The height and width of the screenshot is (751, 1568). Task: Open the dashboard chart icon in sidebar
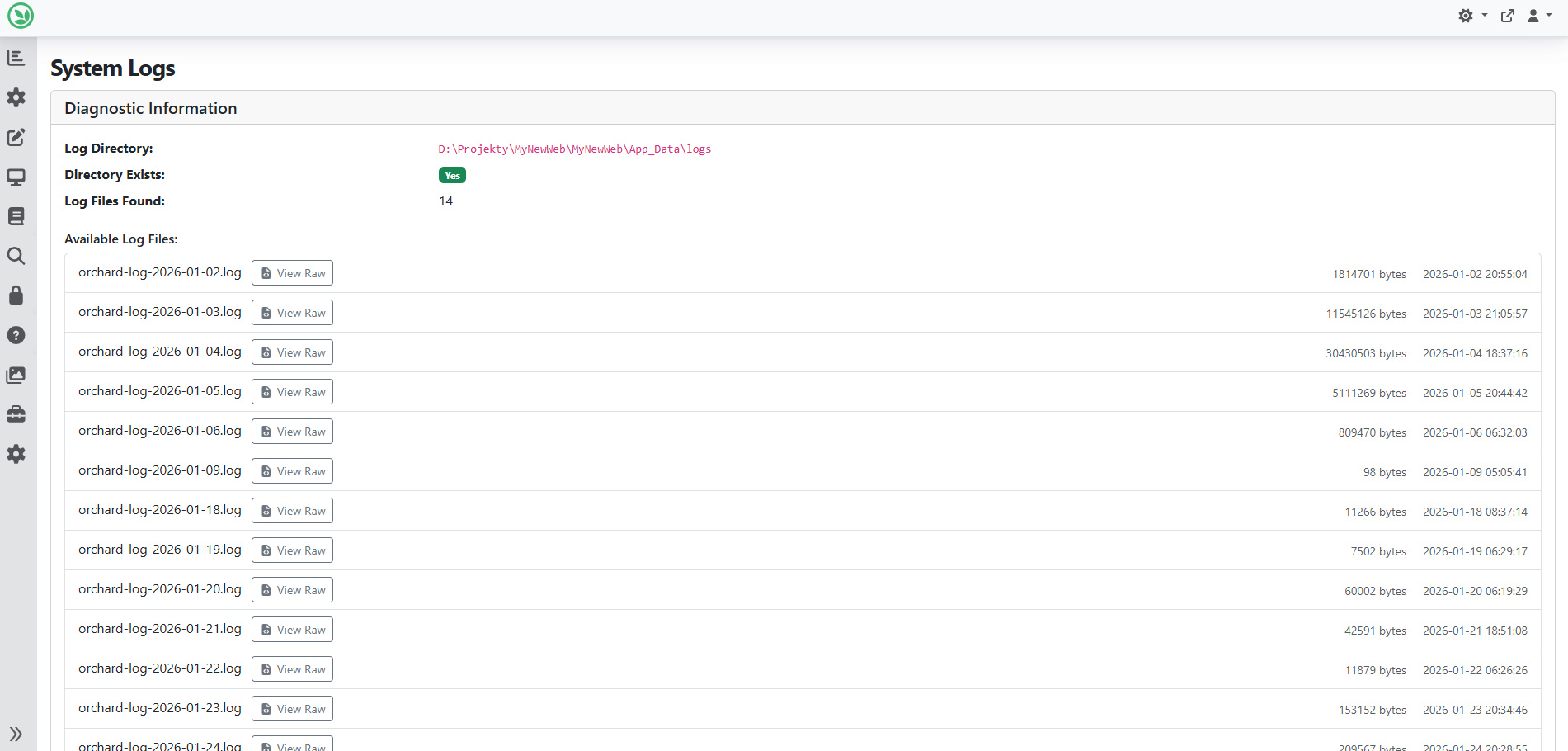[x=16, y=58]
